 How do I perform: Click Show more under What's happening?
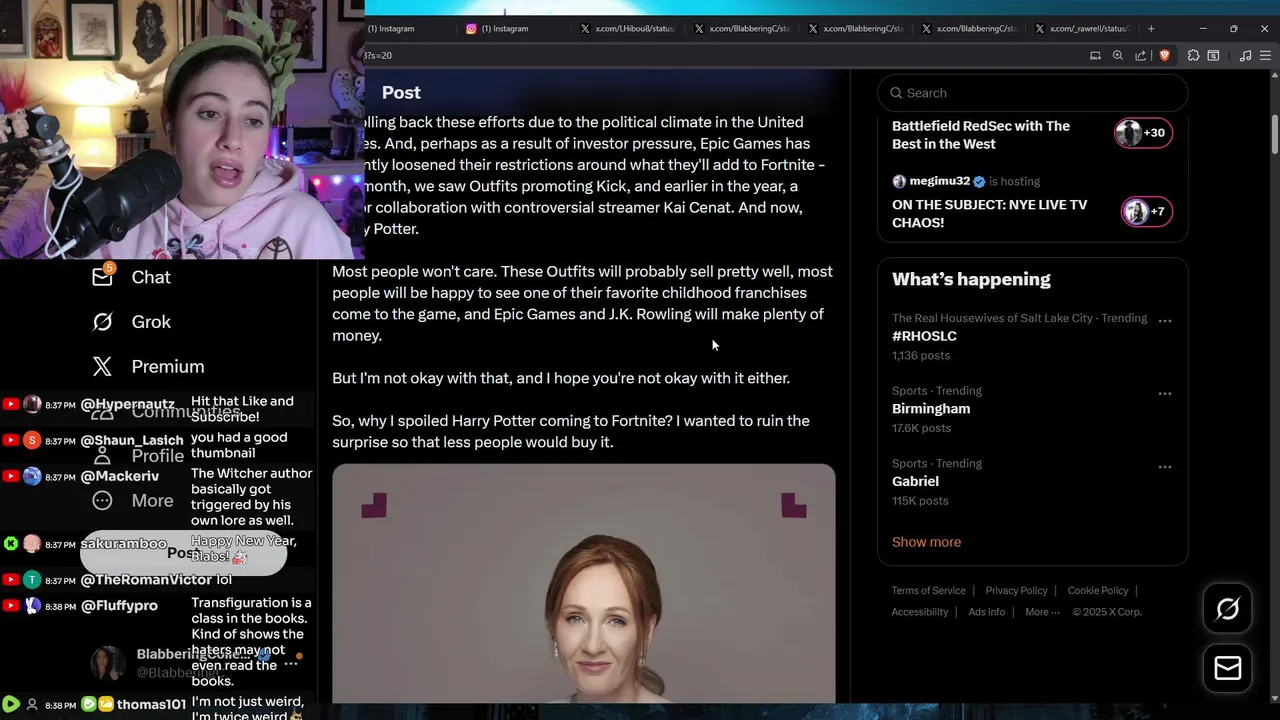pyautogui.click(x=926, y=542)
